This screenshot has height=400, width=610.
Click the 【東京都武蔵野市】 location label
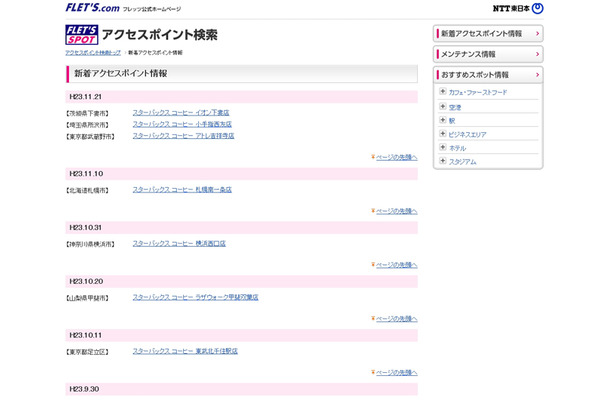(x=90, y=137)
